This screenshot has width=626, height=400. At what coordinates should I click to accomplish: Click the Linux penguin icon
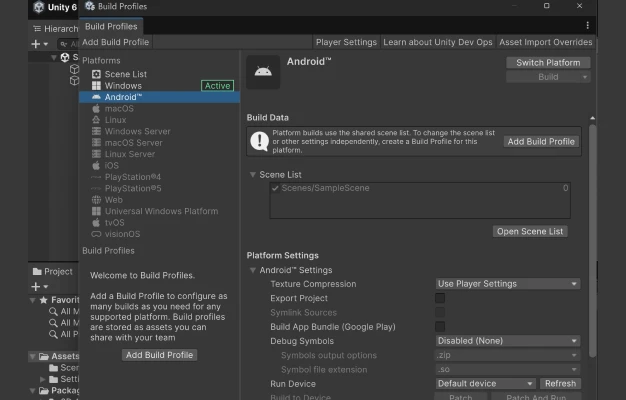[96, 120]
